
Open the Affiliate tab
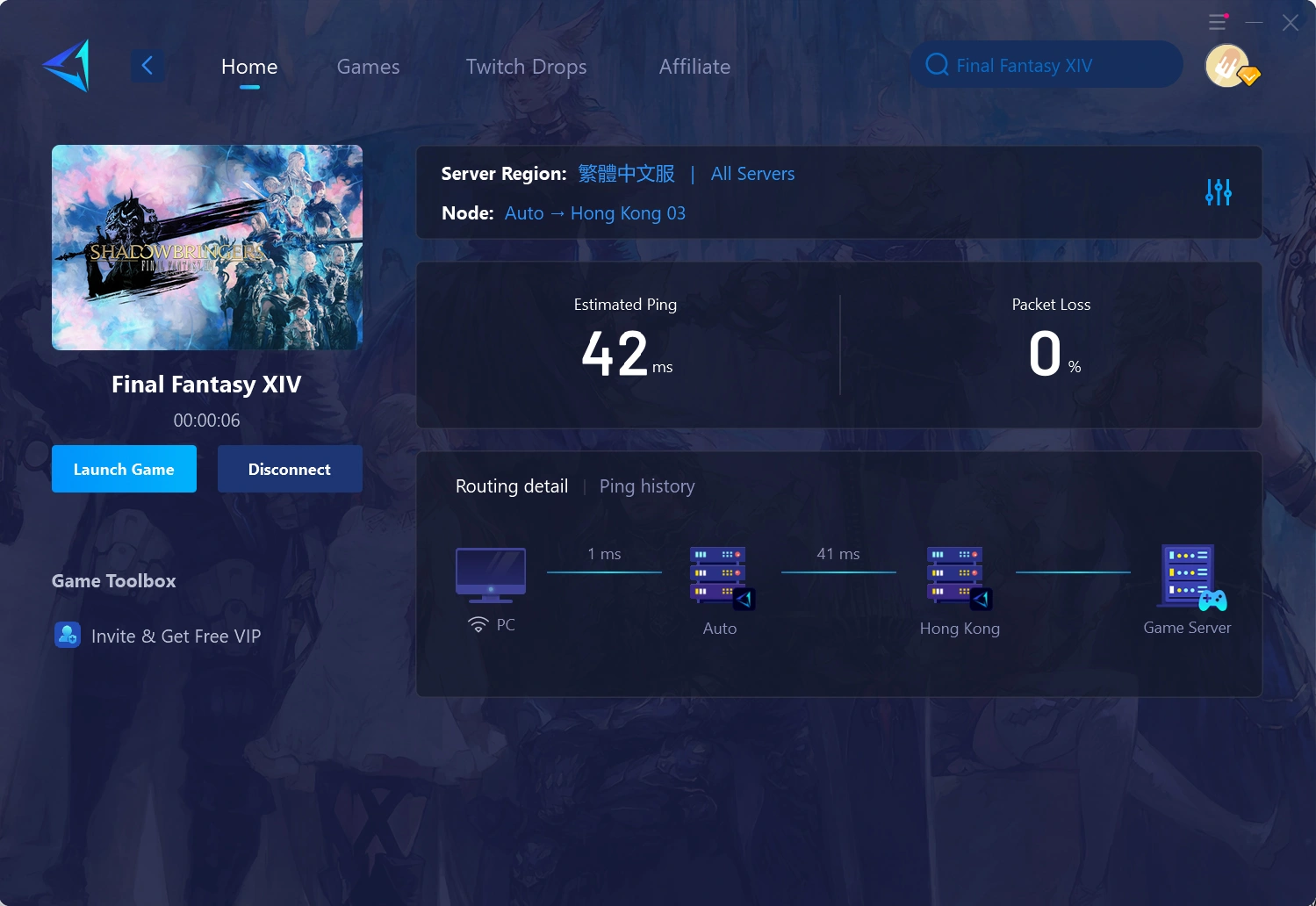pos(694,67)
